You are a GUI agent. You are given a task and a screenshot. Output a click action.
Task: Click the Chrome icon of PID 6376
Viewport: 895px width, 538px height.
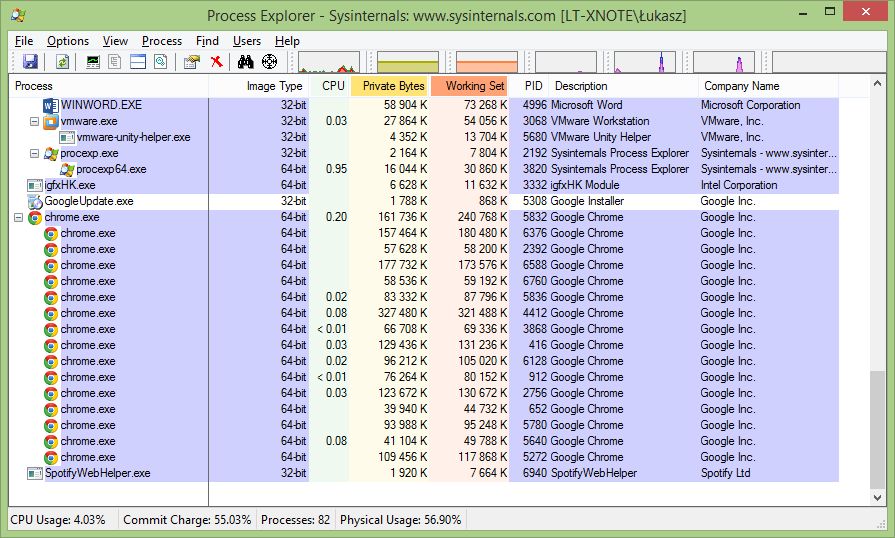click(51, 233)
